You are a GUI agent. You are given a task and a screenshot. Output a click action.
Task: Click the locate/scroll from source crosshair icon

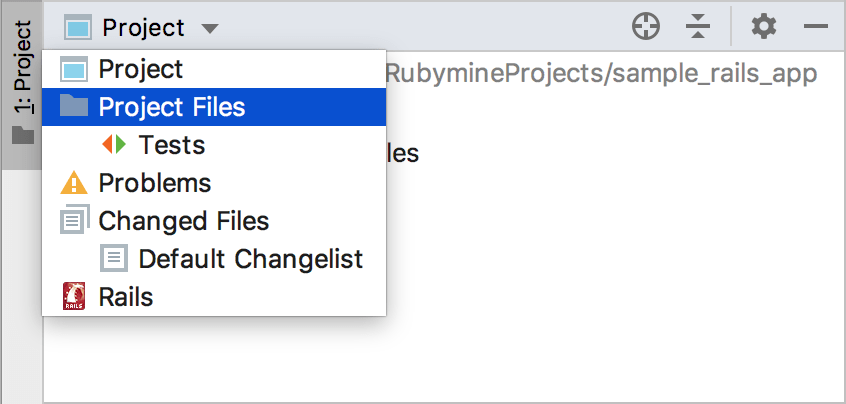(x=646, y=26)
